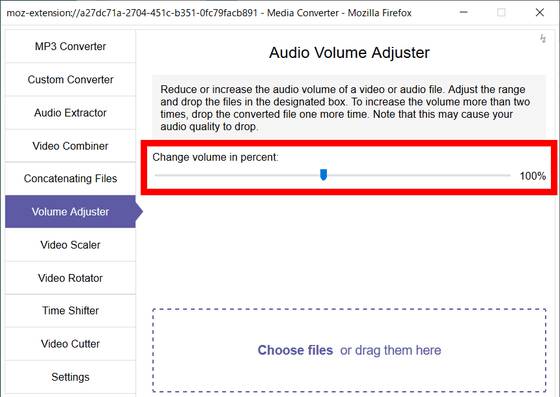
Task: Maximize the Media Converter window
Action: (x=501, y=12)
